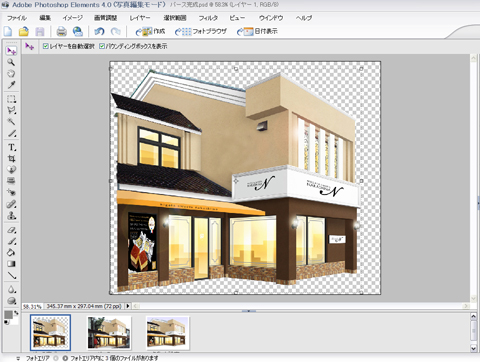Image resolution: width=480 pixels, height=362 pixels.
Task: Select the Type (T) tool
Action: 11,147
